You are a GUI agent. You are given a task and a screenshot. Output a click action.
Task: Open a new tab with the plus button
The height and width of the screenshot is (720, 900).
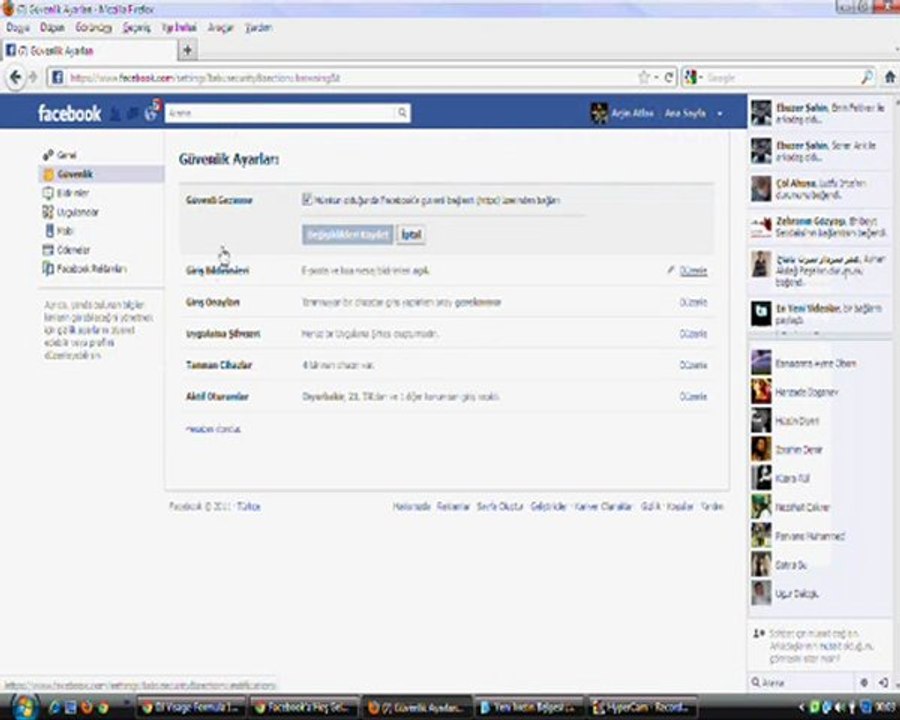point(187,50)
